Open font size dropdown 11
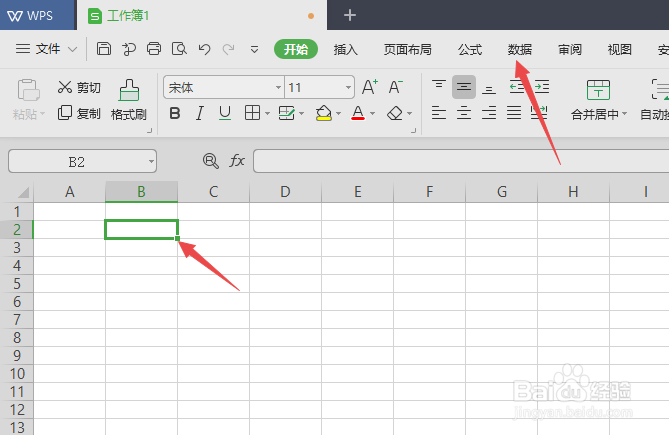 click(x=348, y=87)
